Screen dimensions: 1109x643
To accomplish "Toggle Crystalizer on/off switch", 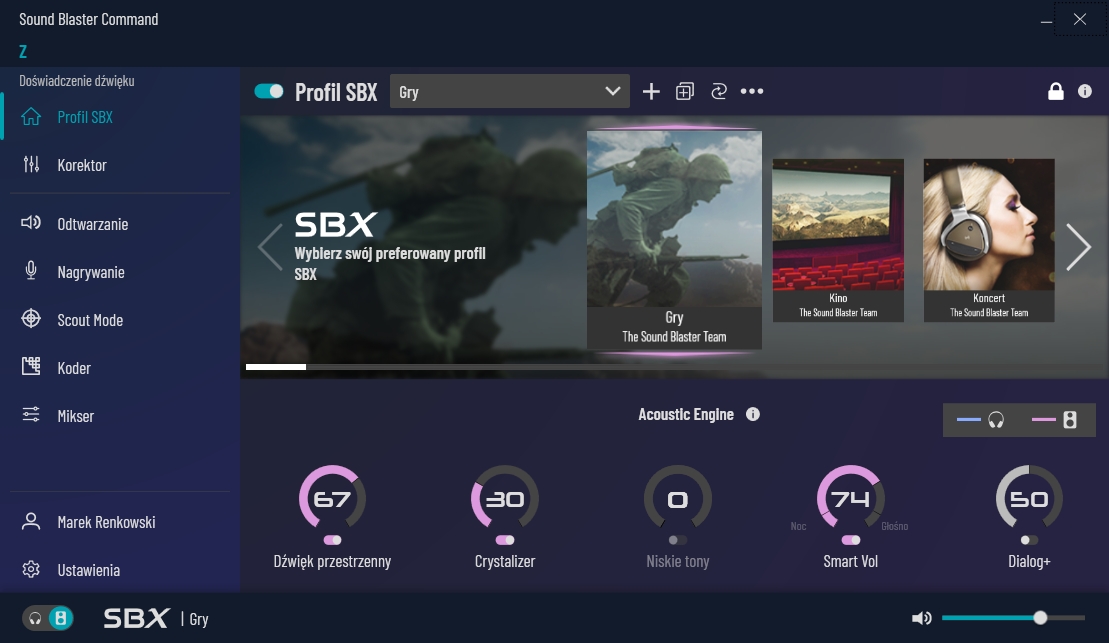I will [x=505, y=540].
